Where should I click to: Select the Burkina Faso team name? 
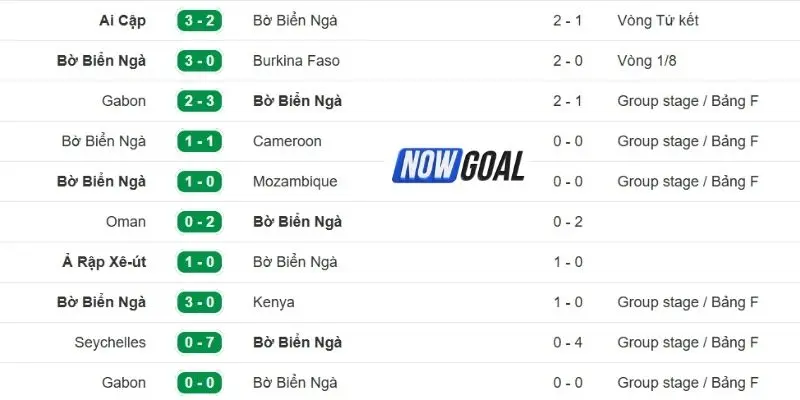click(296, 61)
